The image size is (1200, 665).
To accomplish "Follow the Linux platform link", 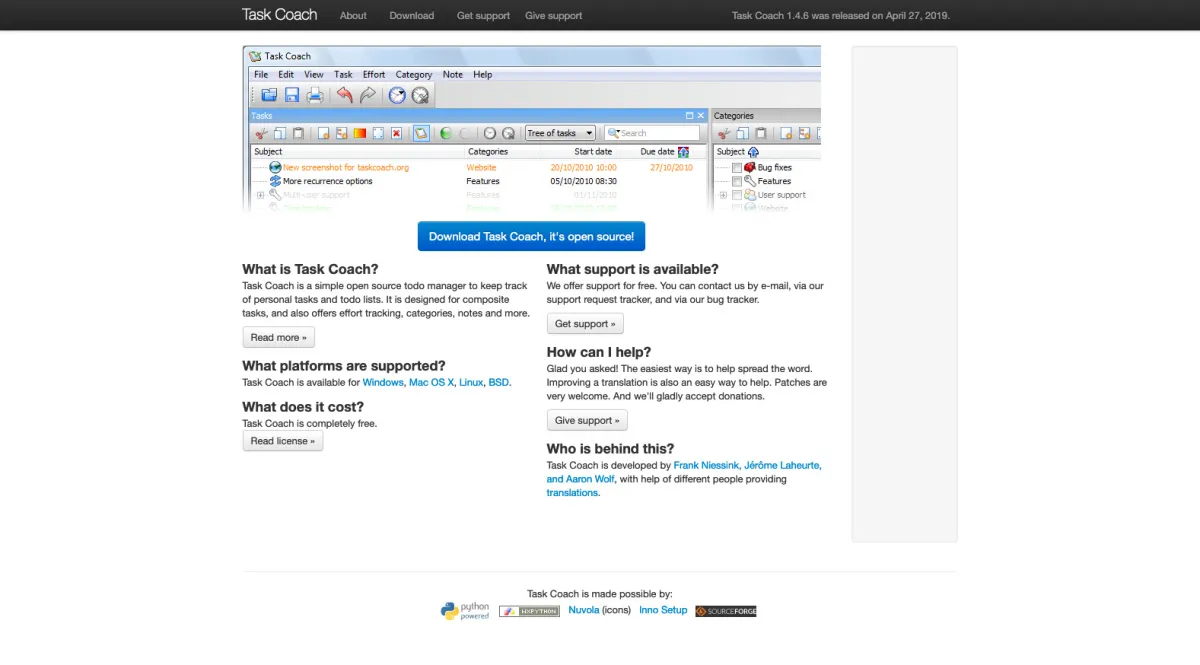I will point(471,383).
